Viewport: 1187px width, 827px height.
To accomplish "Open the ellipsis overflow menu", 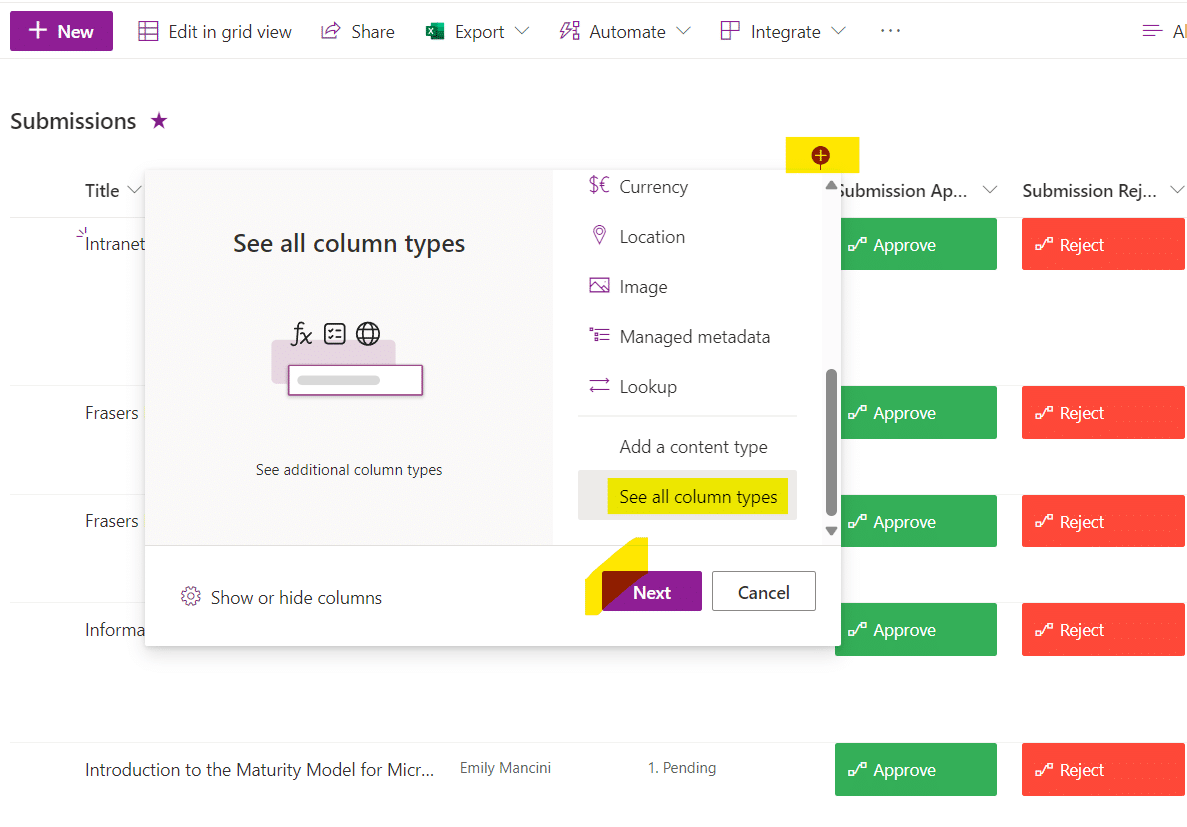I will (x=890, y=31).
